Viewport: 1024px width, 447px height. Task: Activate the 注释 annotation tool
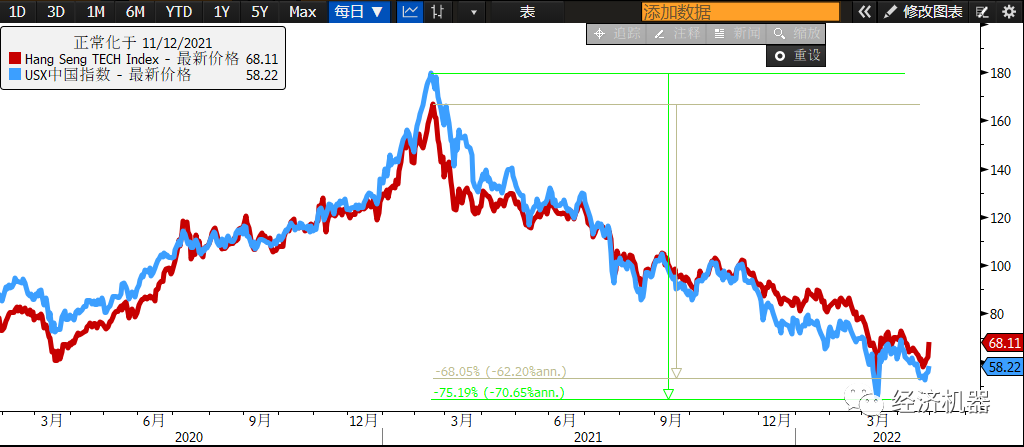point(676,33)
